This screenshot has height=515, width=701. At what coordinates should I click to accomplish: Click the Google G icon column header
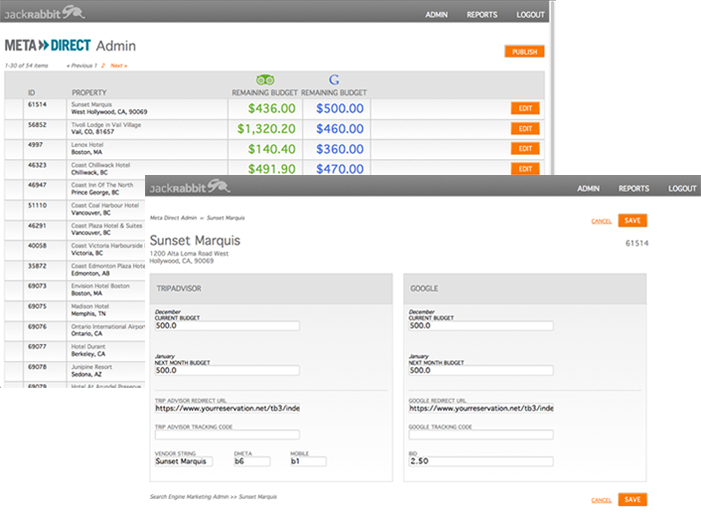pyautogui.click(x=334, y=80)
